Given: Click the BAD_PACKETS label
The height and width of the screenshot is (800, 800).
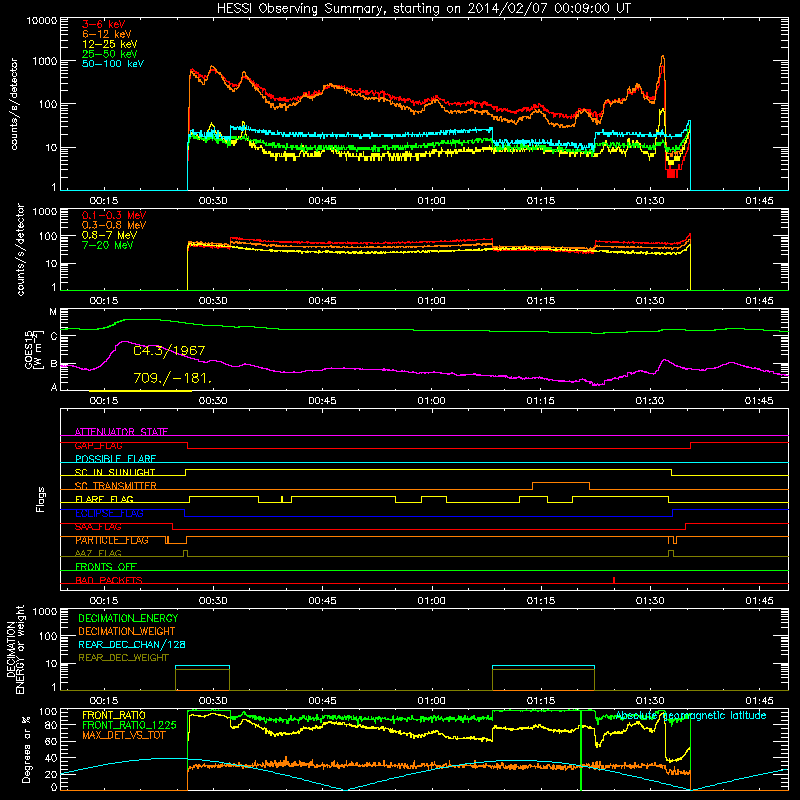Looking at the screenshot, I should [109, 580].
